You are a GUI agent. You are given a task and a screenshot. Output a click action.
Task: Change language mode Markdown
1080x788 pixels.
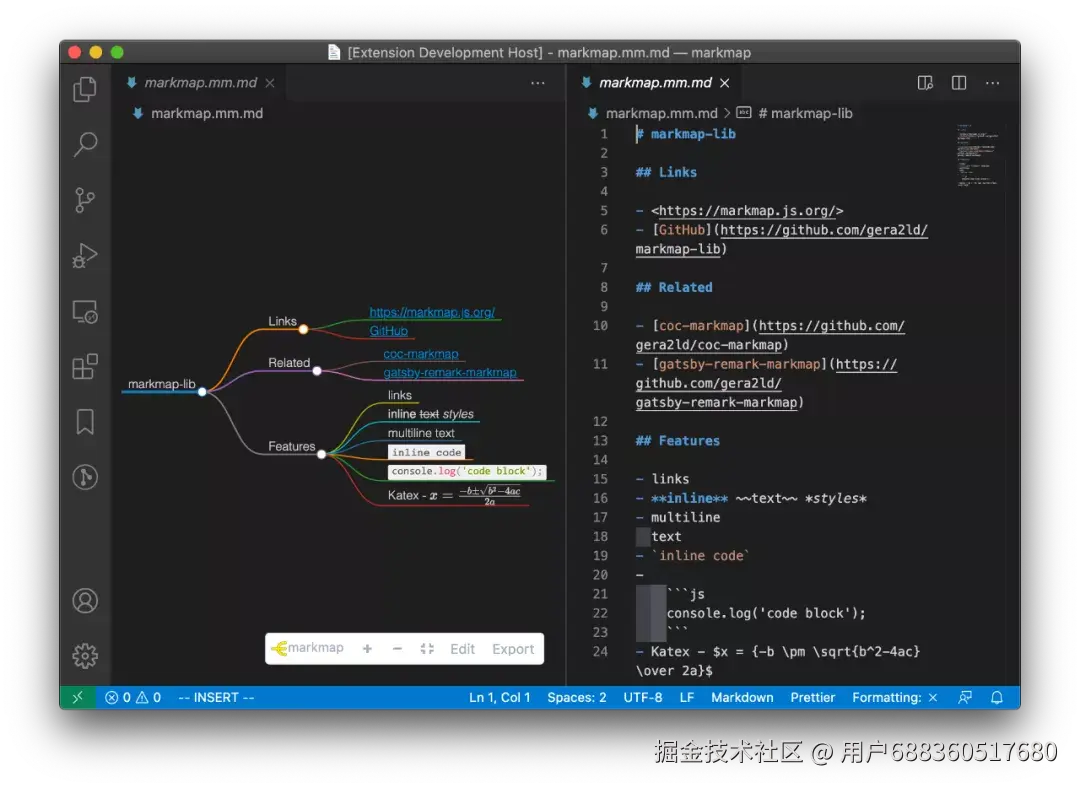tap(742, 697)
